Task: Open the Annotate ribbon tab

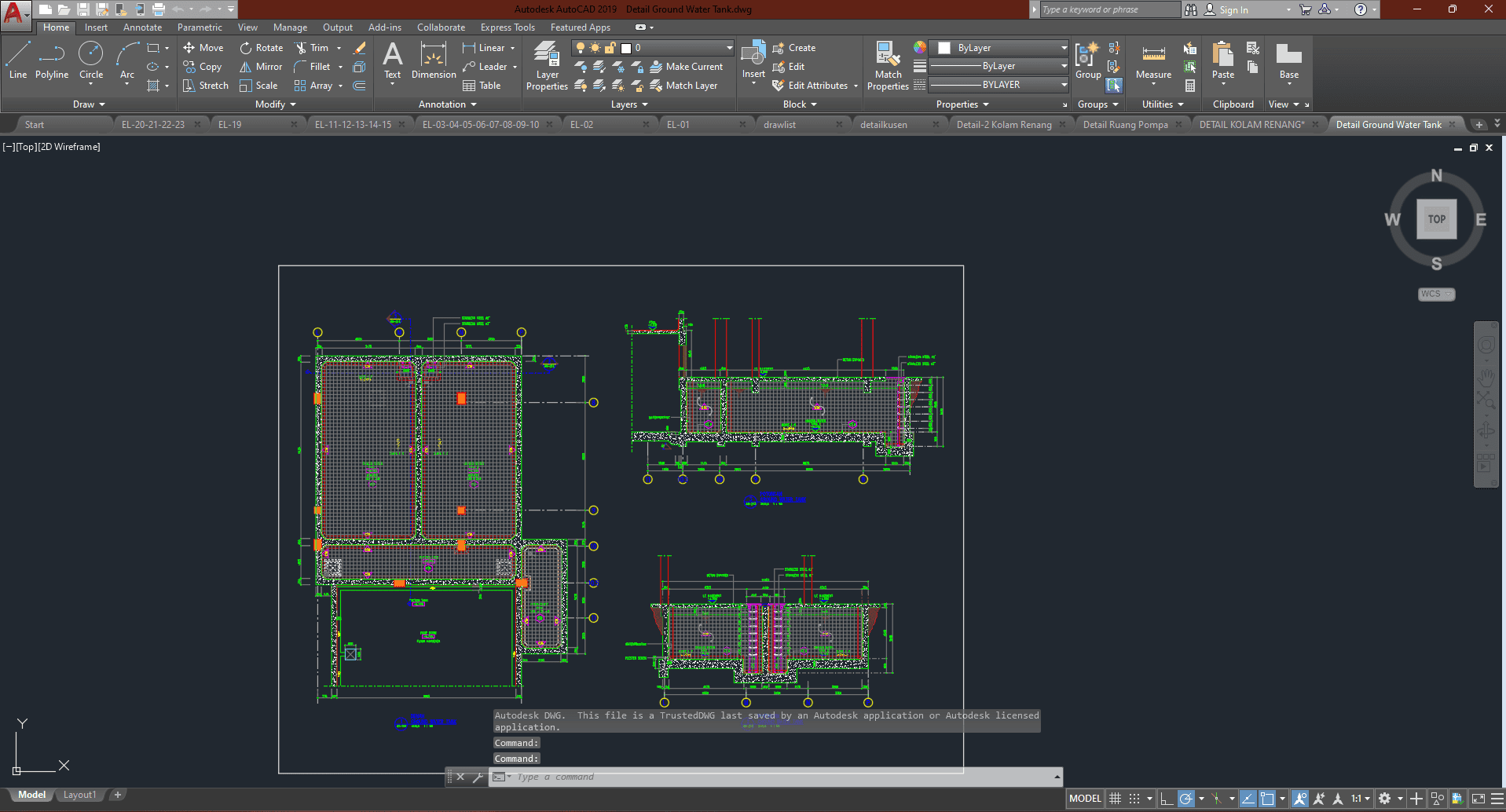Action: tap(142, 27)
